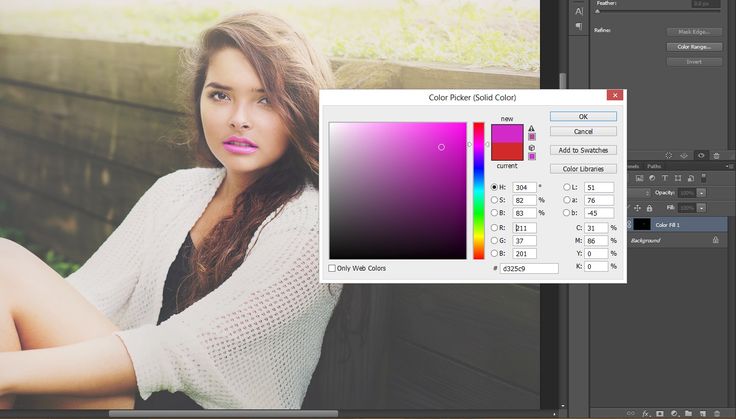Click the Background layer lock icon
The image size is (736, 419).
[x=715, y=240]
